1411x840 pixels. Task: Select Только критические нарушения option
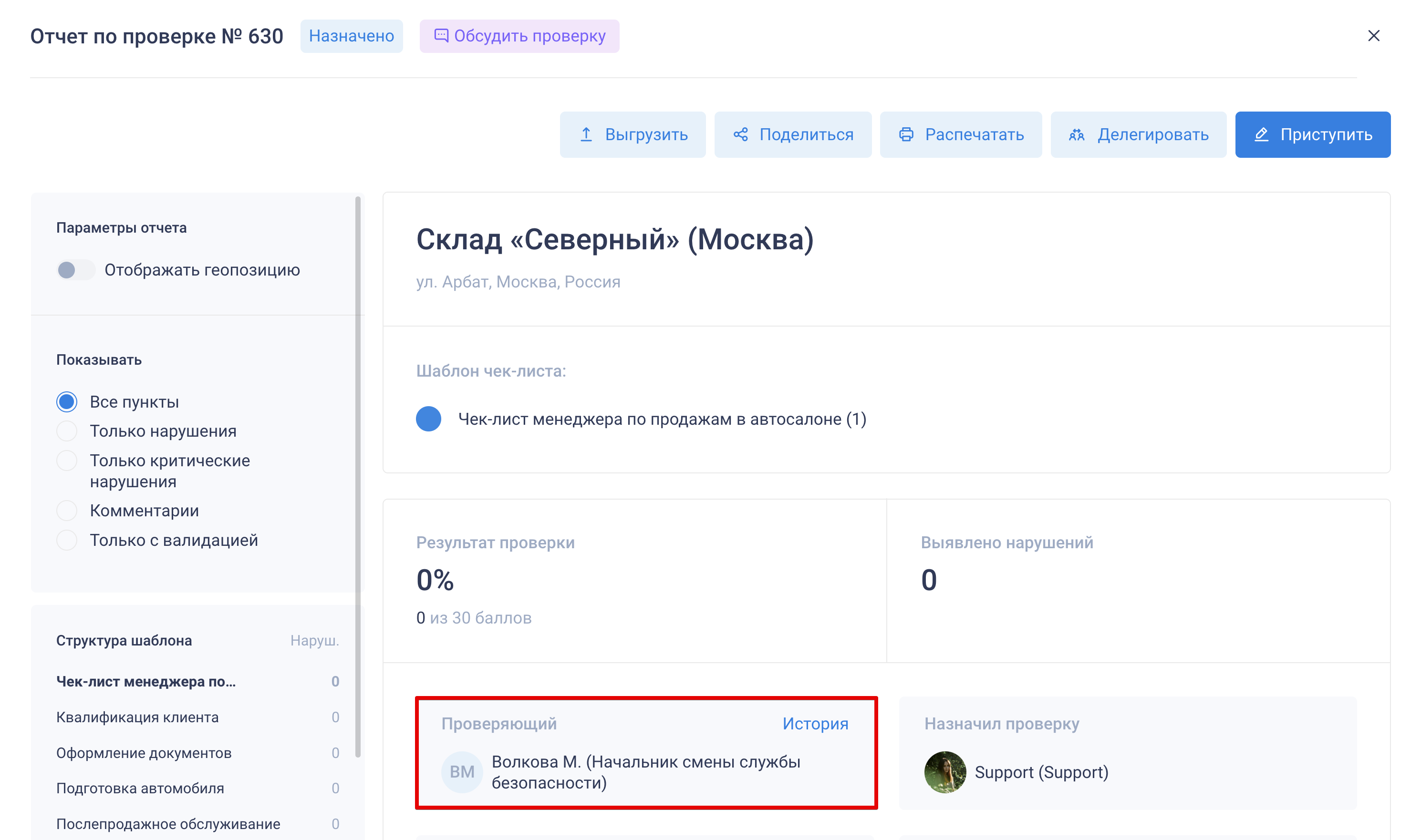coord(67,461)
